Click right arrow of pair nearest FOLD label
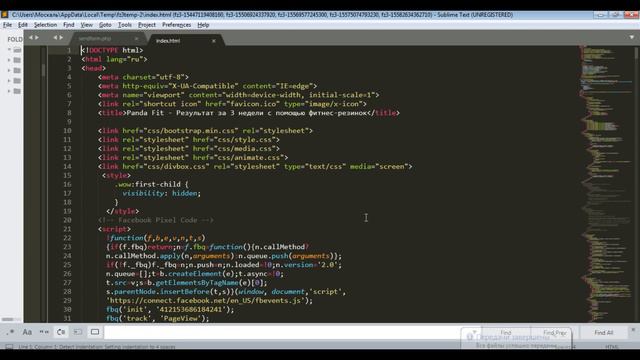Viewport: 640px width, 360px height. pos(37,38)
